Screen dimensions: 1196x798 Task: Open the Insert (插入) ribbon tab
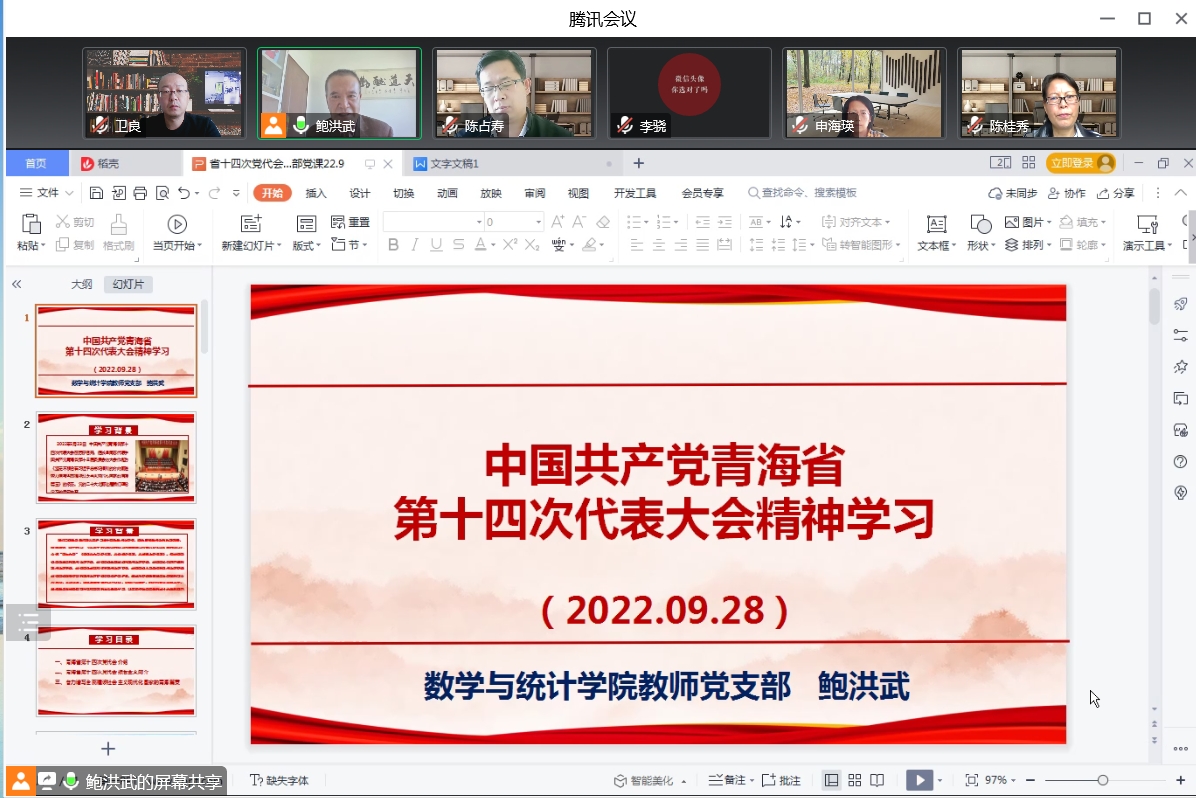point(316,193)
